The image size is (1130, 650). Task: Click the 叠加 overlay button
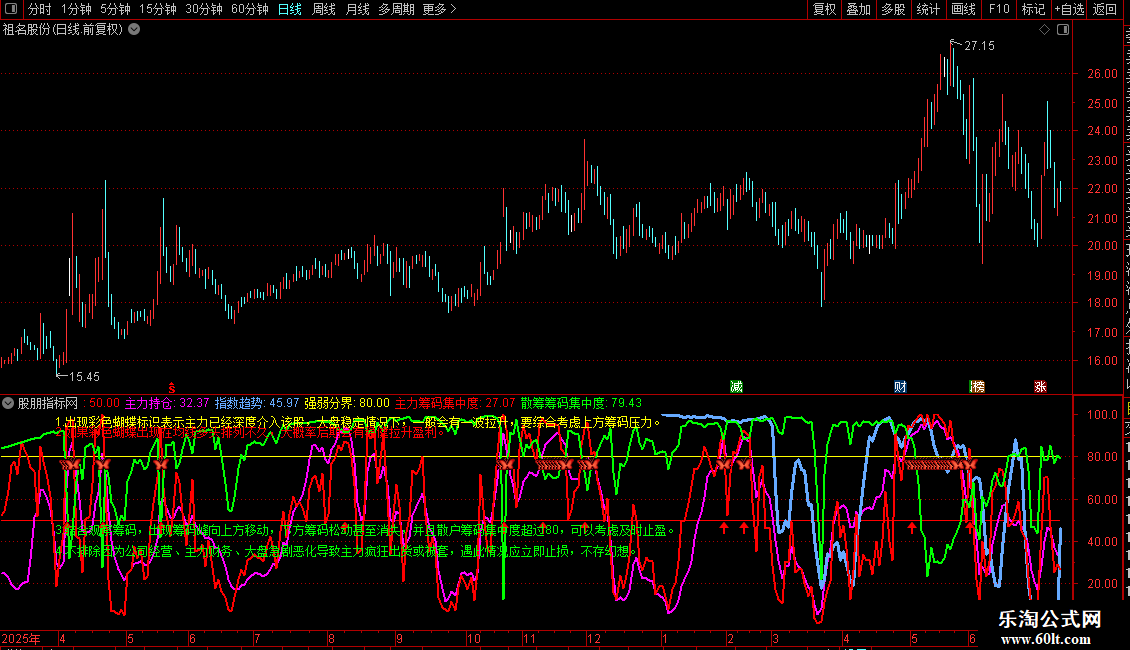pyautogui.click(x=859, y=9)
